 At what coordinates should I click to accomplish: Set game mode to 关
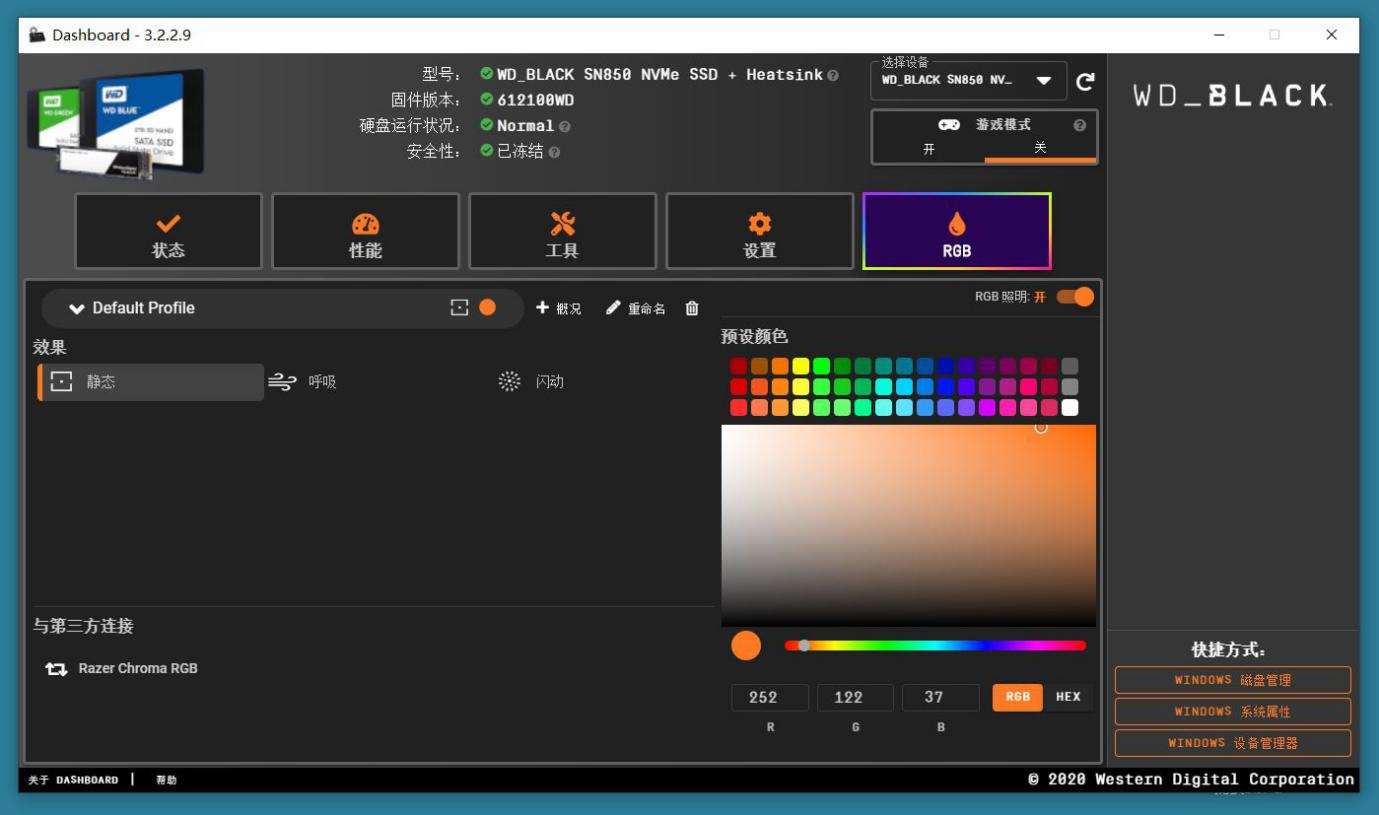1040,148
